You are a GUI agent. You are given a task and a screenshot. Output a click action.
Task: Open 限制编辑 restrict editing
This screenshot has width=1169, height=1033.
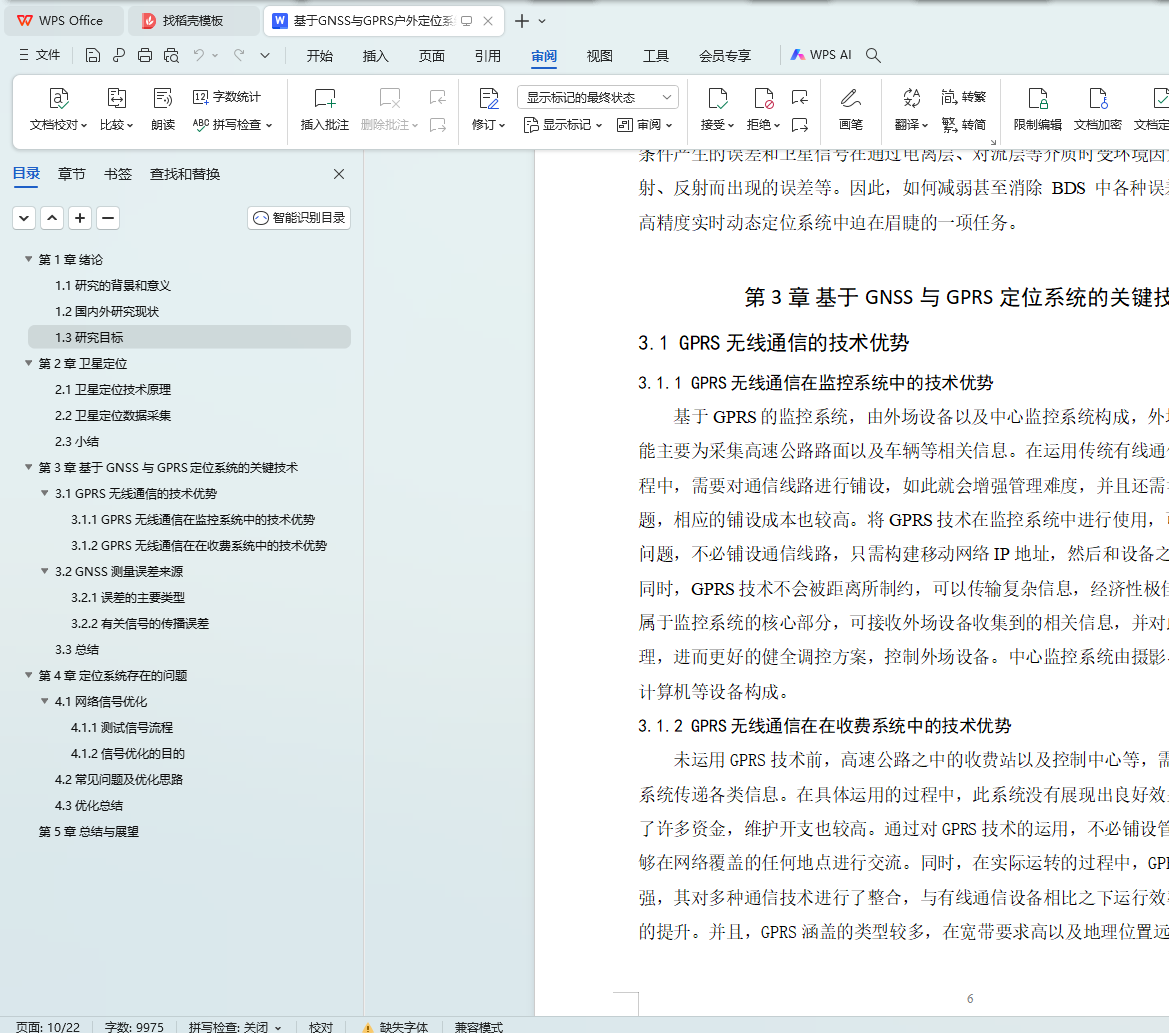[x=1037, y=110]
